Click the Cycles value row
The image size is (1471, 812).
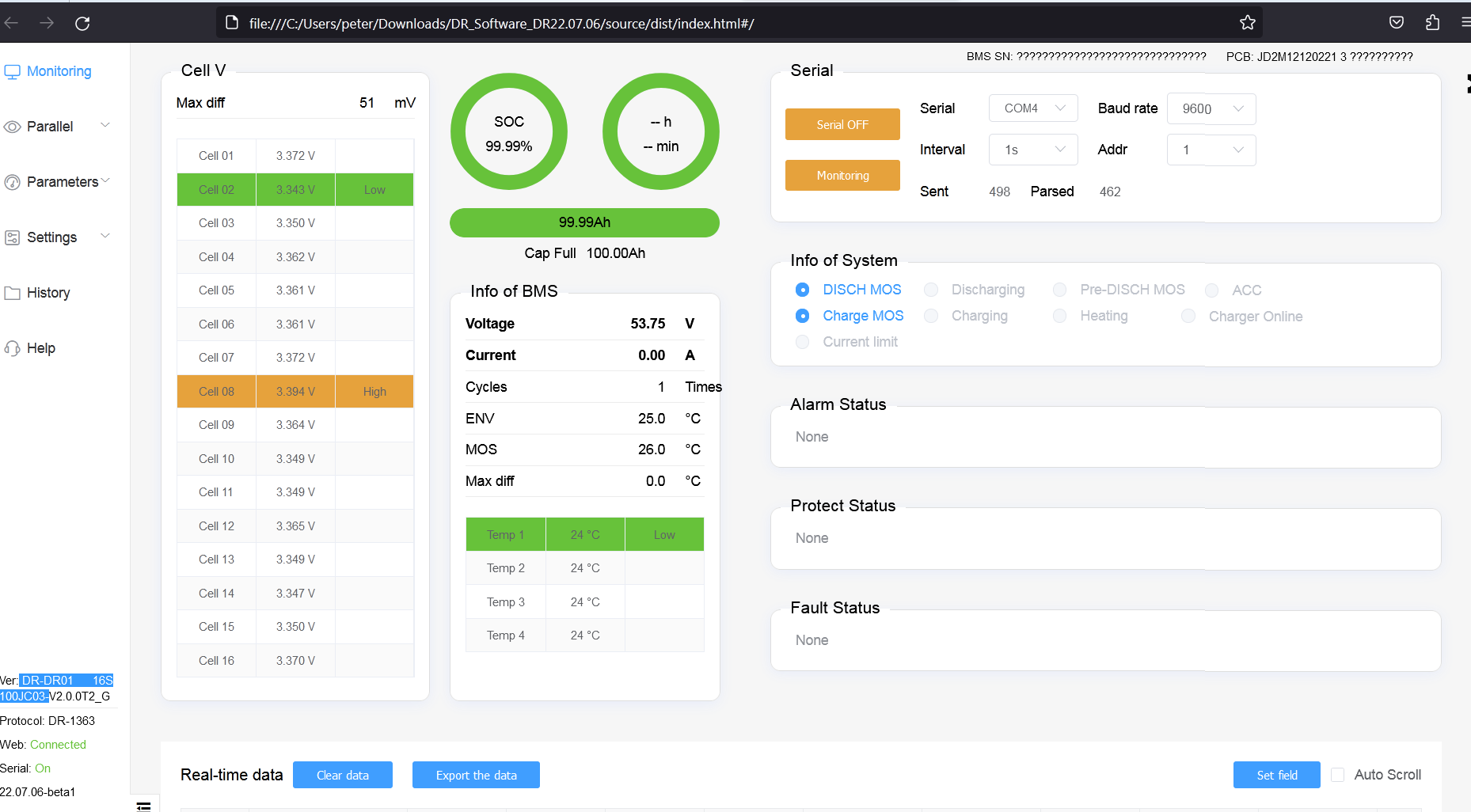585,387
